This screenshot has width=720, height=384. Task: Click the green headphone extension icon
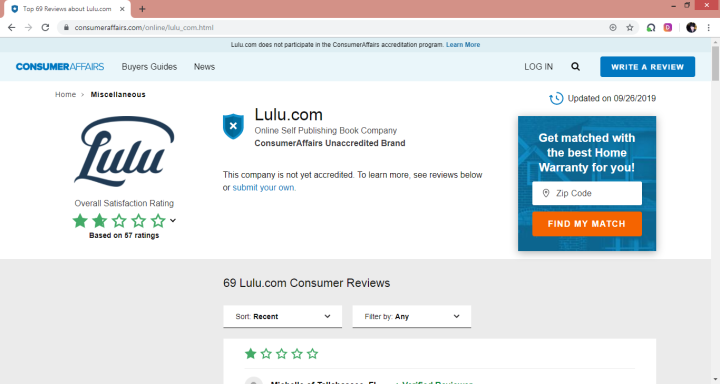point(651,28)
